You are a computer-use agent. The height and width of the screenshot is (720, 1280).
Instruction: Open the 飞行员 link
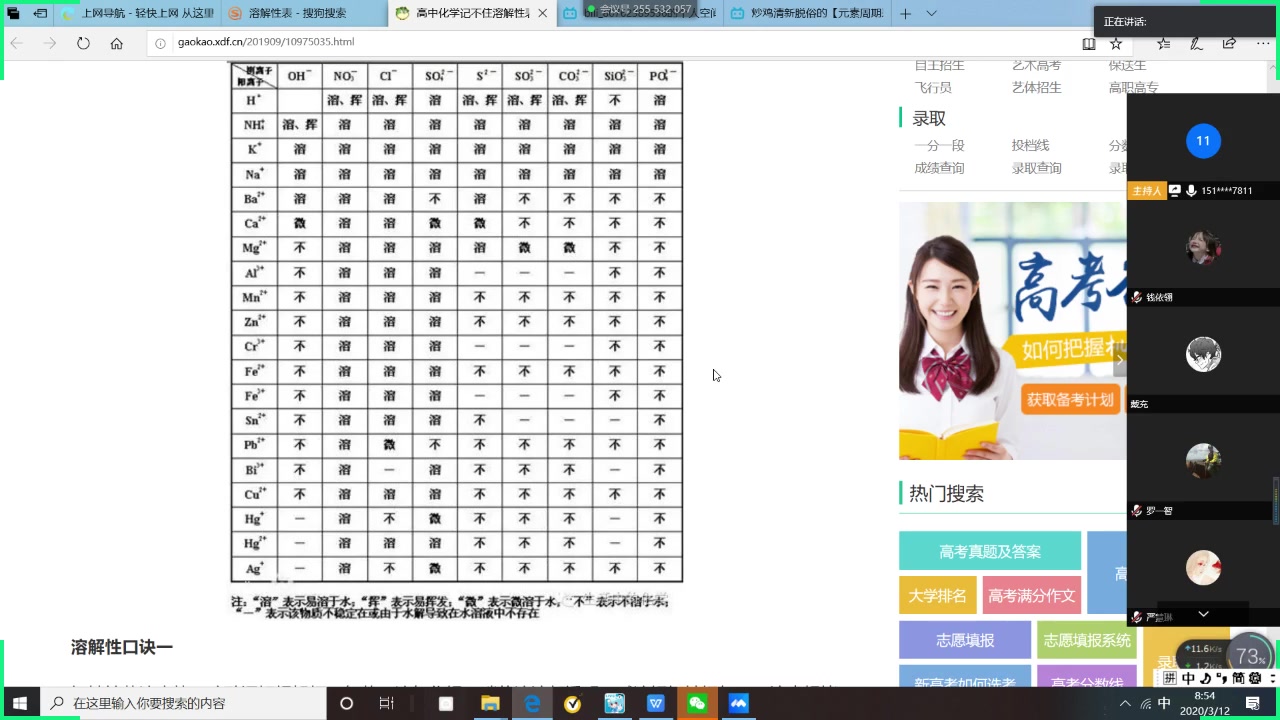click(x=933, y=88)
